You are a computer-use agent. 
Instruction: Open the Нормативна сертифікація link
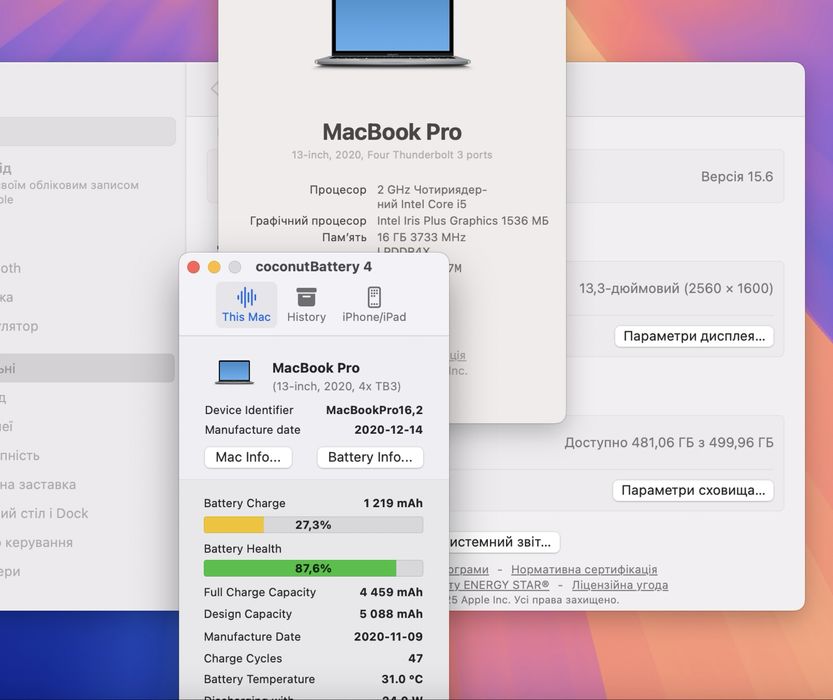pos(584,569)
